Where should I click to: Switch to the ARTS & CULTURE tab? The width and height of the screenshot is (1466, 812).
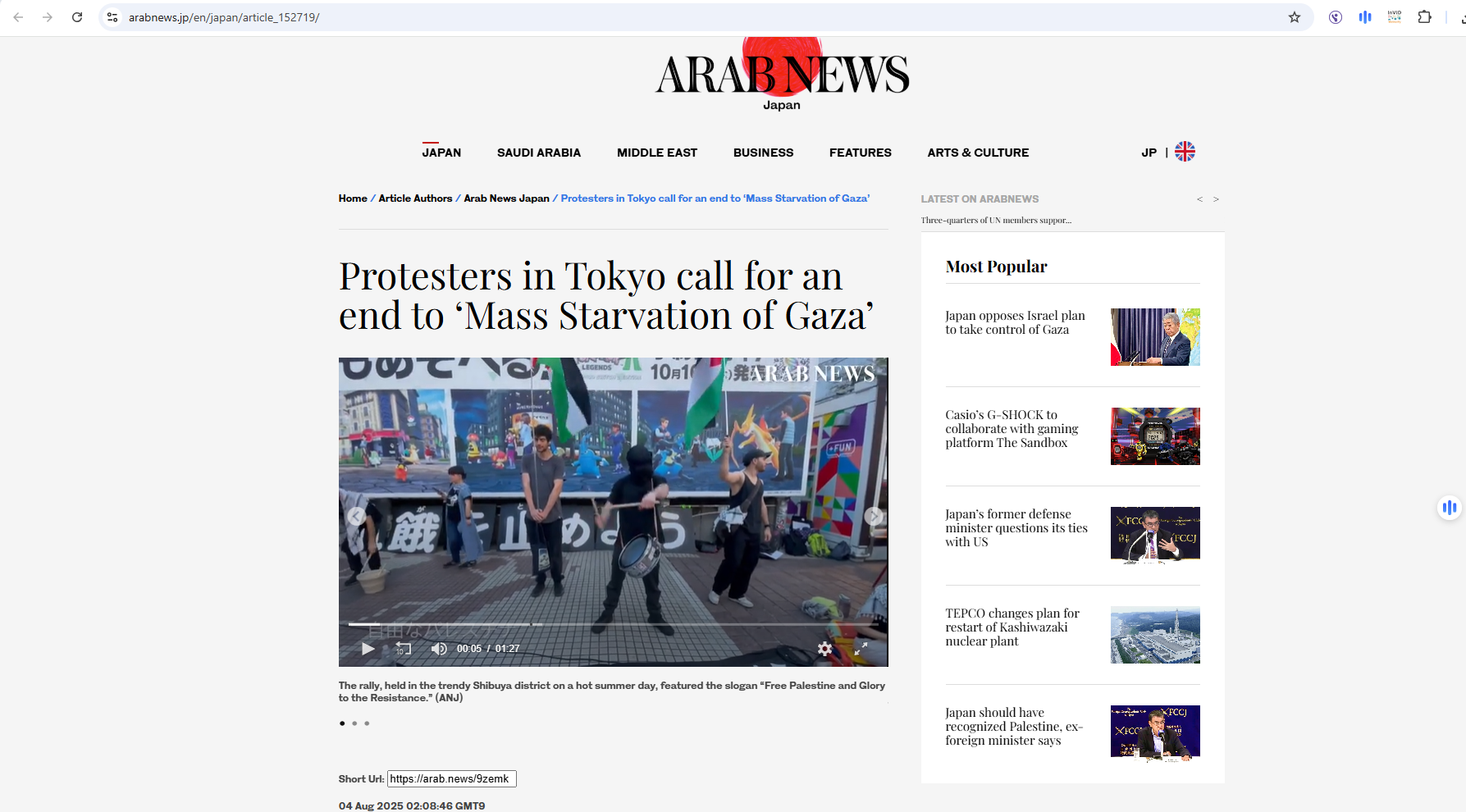tap(978, 153)
